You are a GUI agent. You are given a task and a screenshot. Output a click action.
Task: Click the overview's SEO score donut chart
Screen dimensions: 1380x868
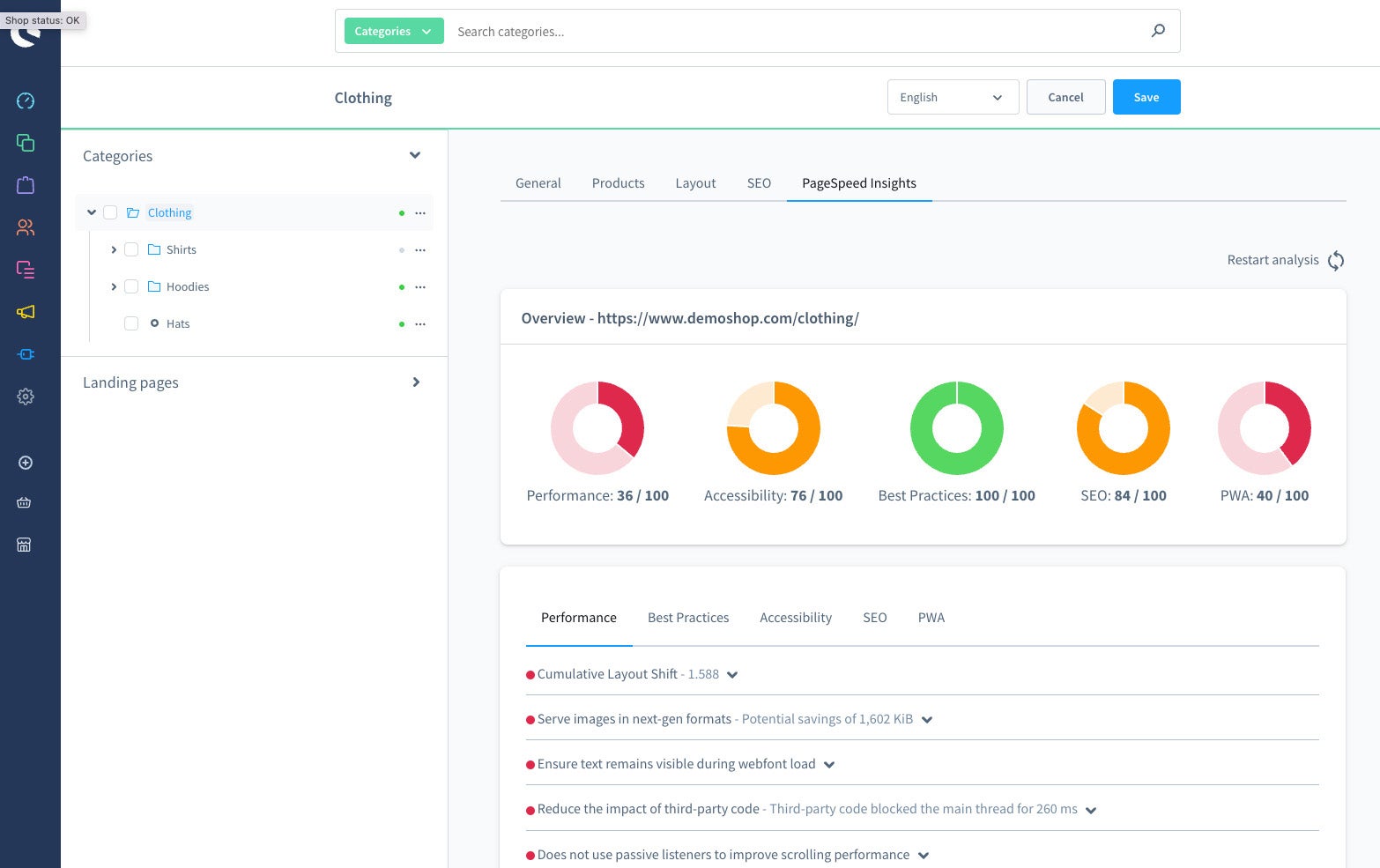(x=1124, y=428)
